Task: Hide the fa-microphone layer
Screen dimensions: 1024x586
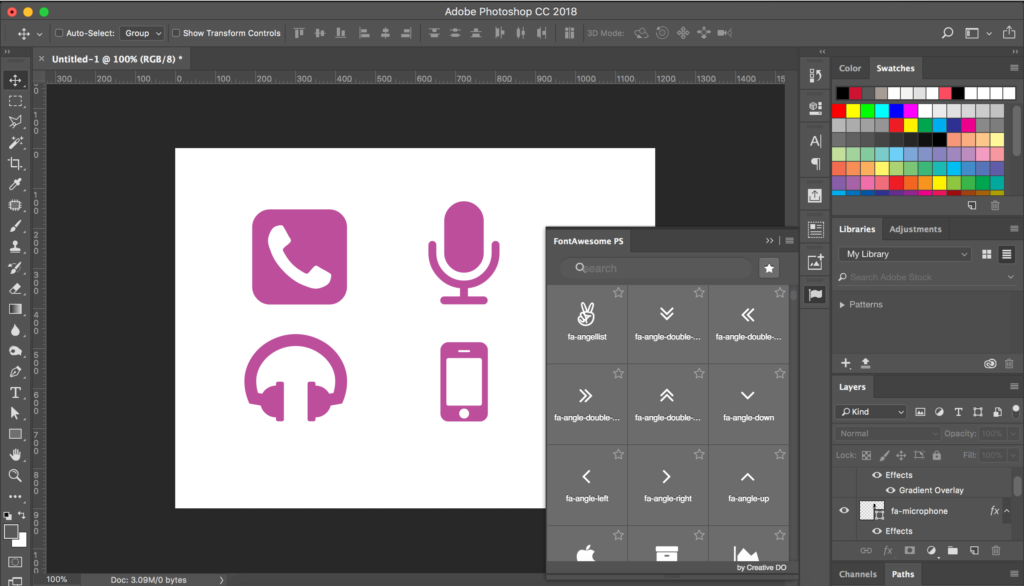Action: pyautogui.click(x=844, y=511)
